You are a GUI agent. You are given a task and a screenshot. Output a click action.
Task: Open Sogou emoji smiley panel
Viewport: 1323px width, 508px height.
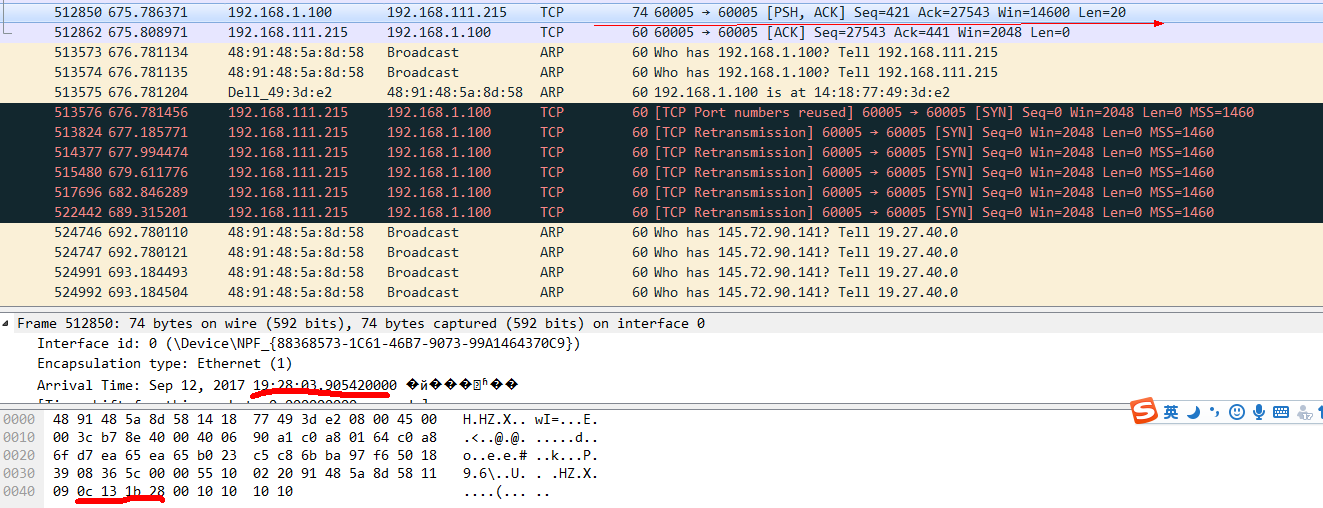1236,412
